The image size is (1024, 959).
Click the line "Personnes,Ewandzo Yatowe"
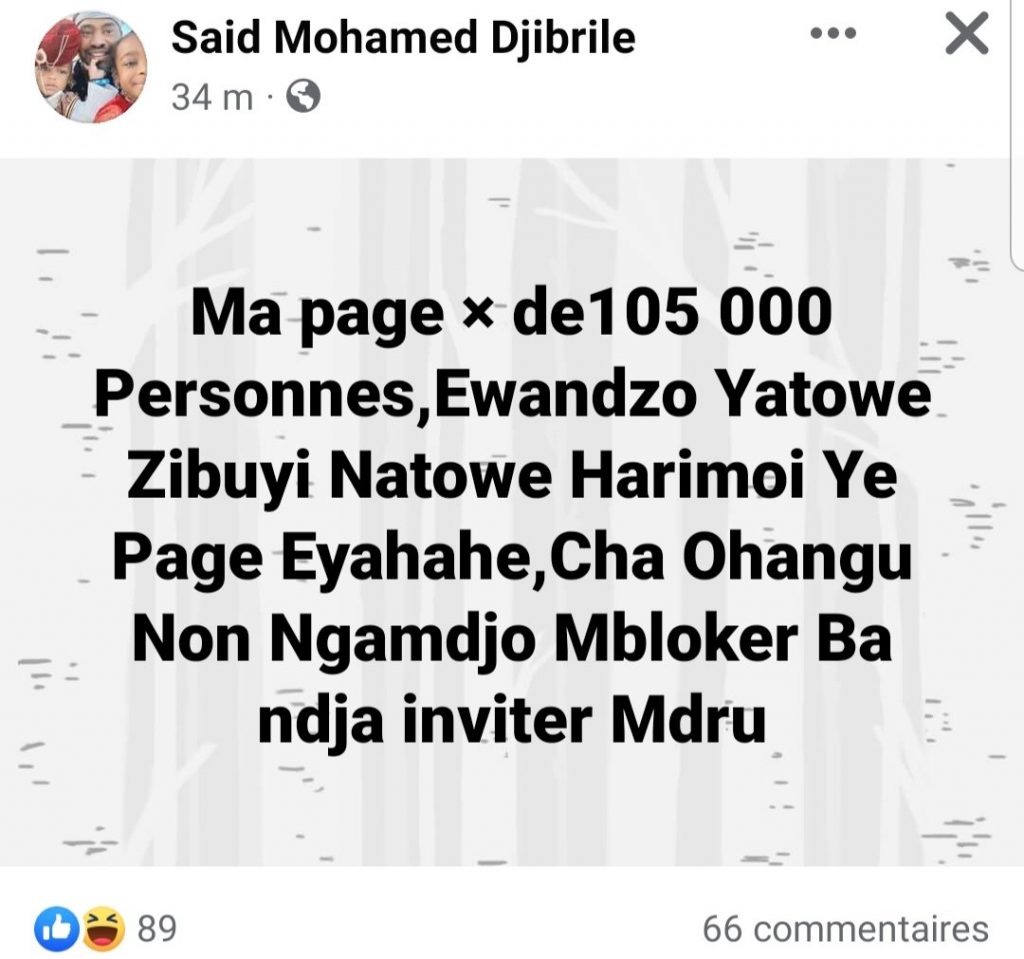point(513,395)
